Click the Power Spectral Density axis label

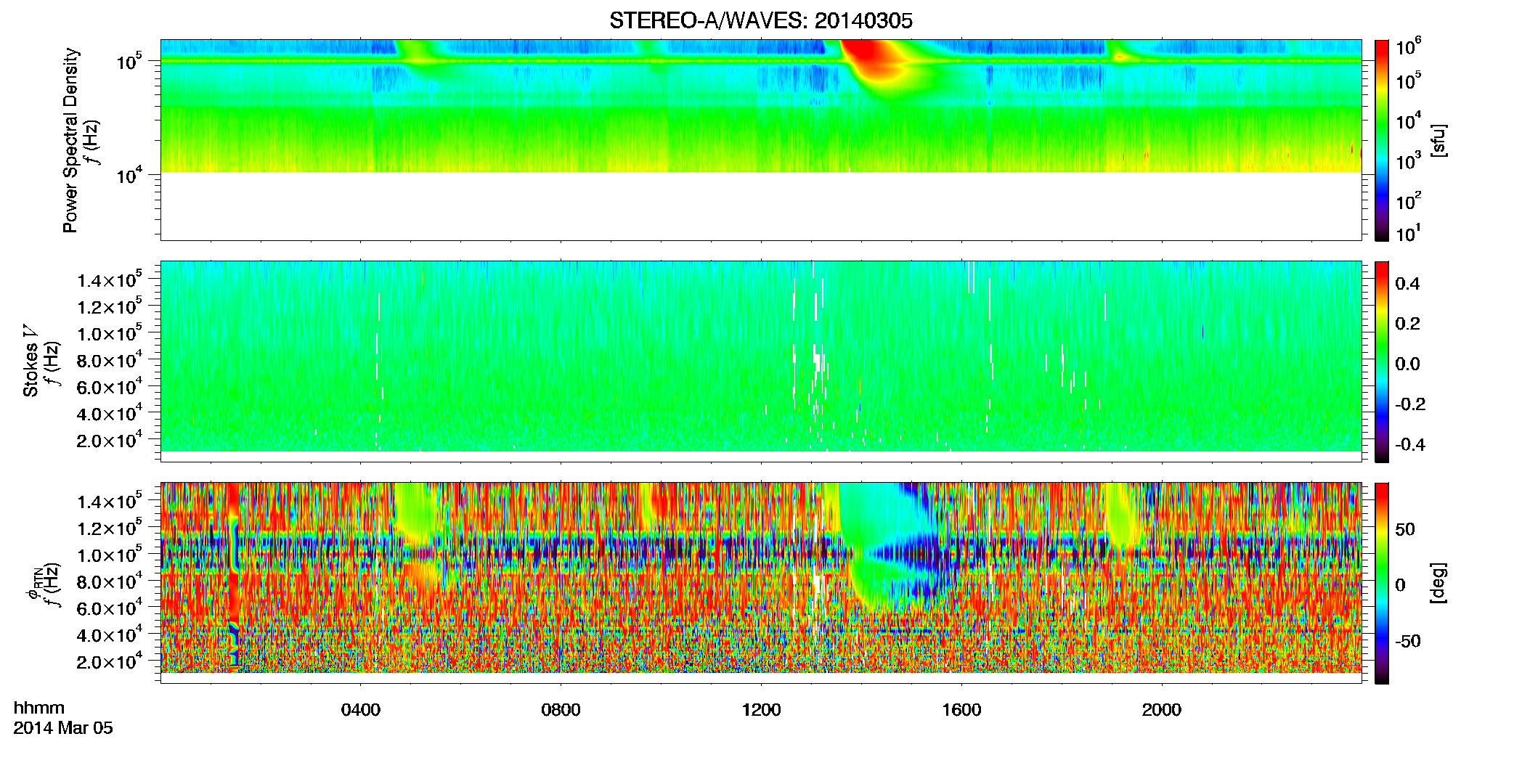pos(70,140)
